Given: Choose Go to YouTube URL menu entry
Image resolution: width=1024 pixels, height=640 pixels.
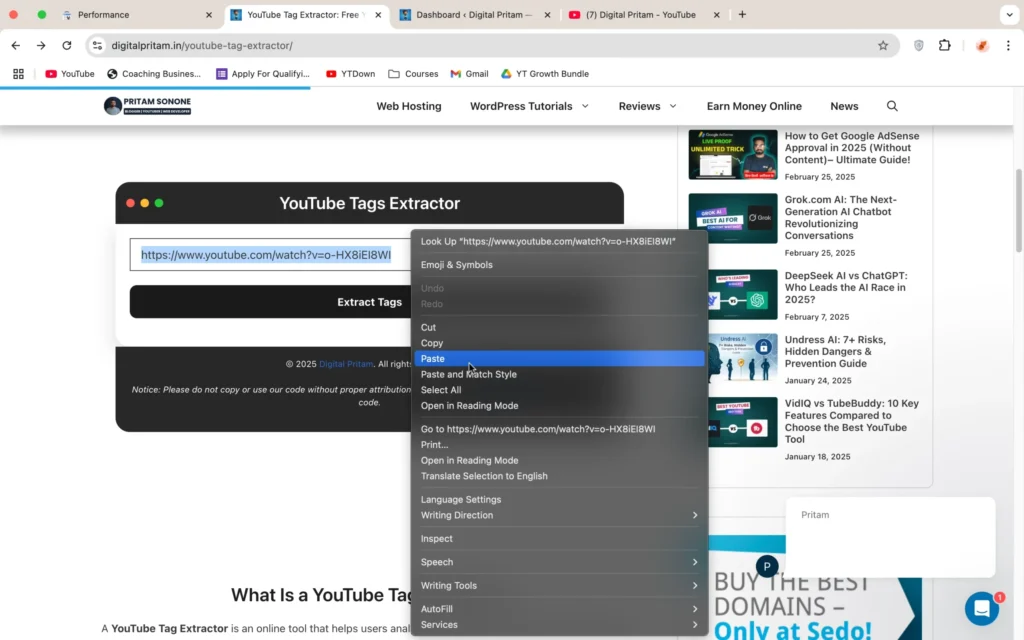Looking at the screenshot, I should pyautogui.click(x=559, y=429).
